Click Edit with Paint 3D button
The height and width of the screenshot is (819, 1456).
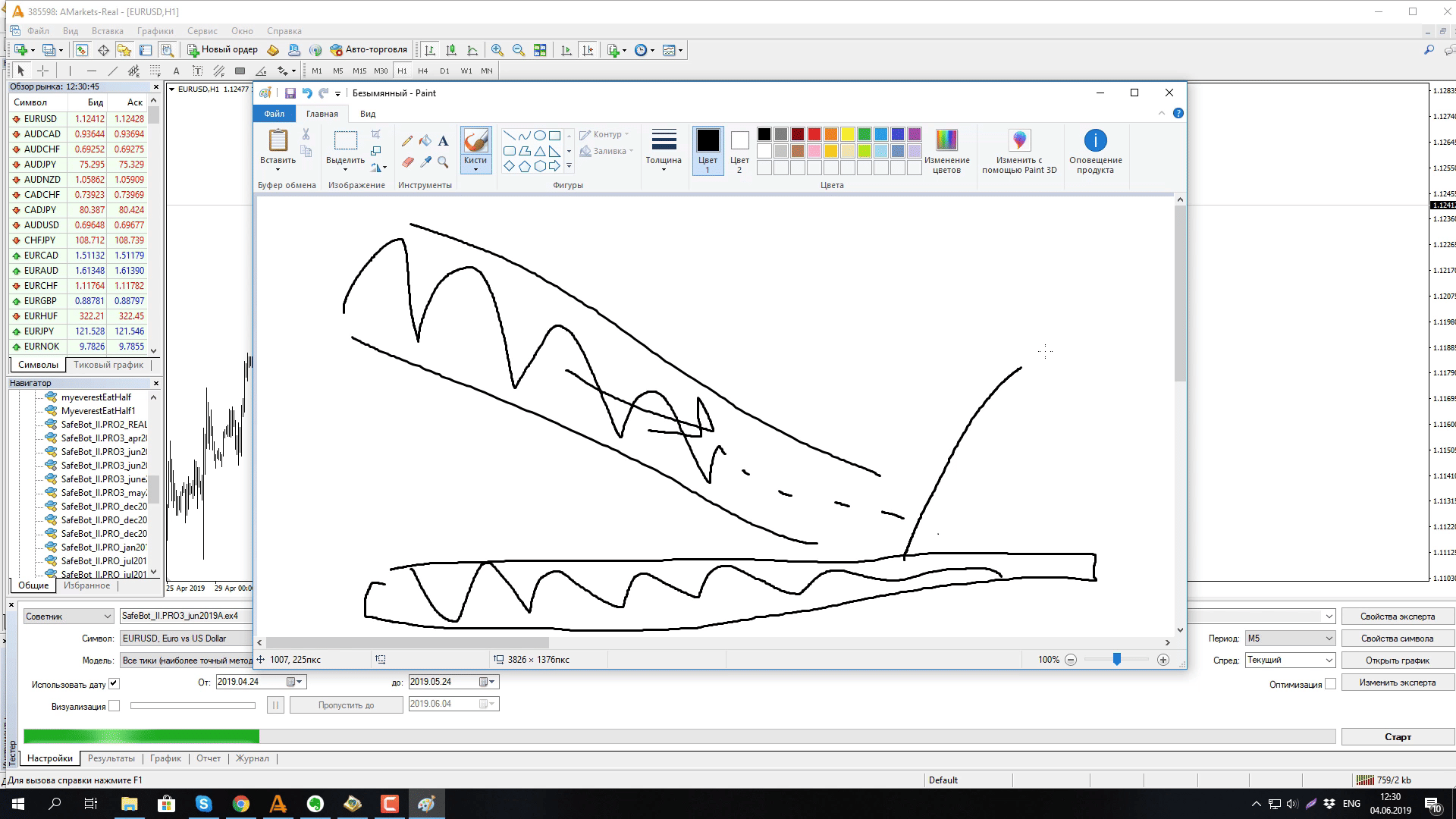(x=1019, y=152)
